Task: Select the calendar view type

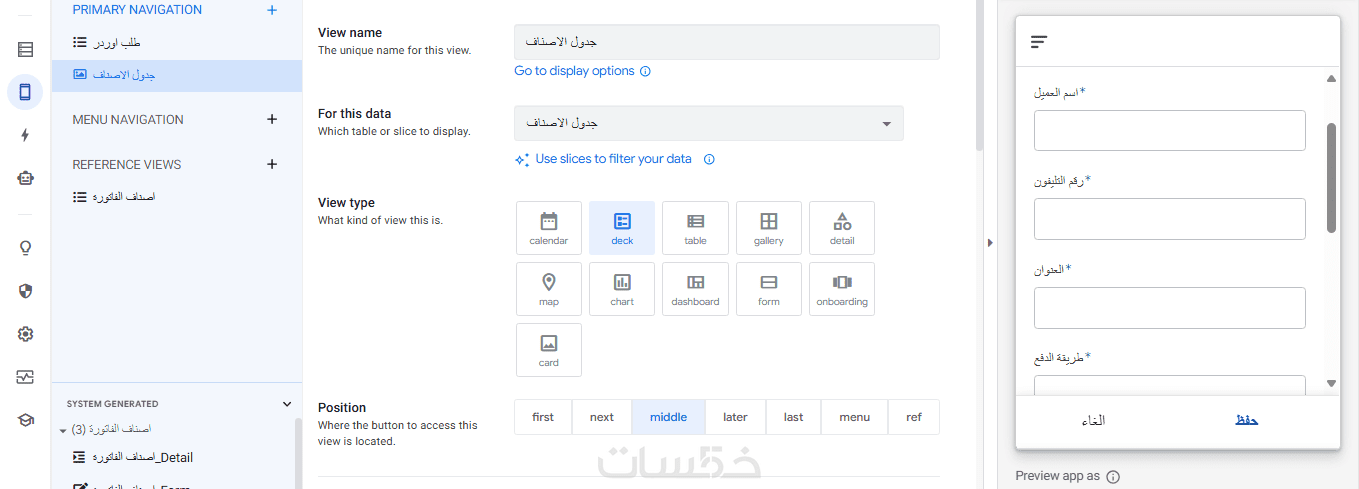Action: click(548, 228)
